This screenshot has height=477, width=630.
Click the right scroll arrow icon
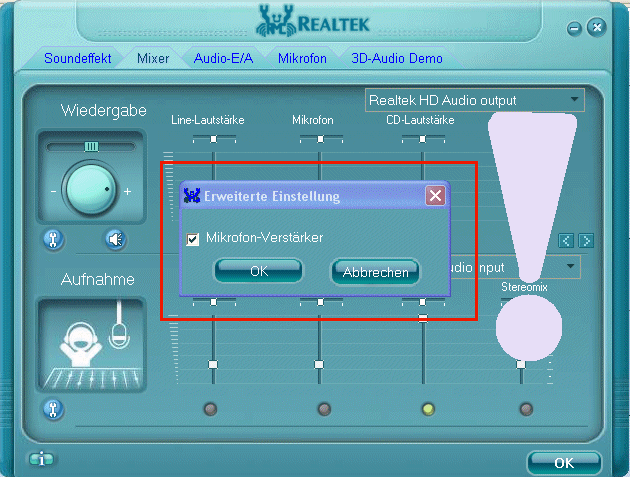586,240
